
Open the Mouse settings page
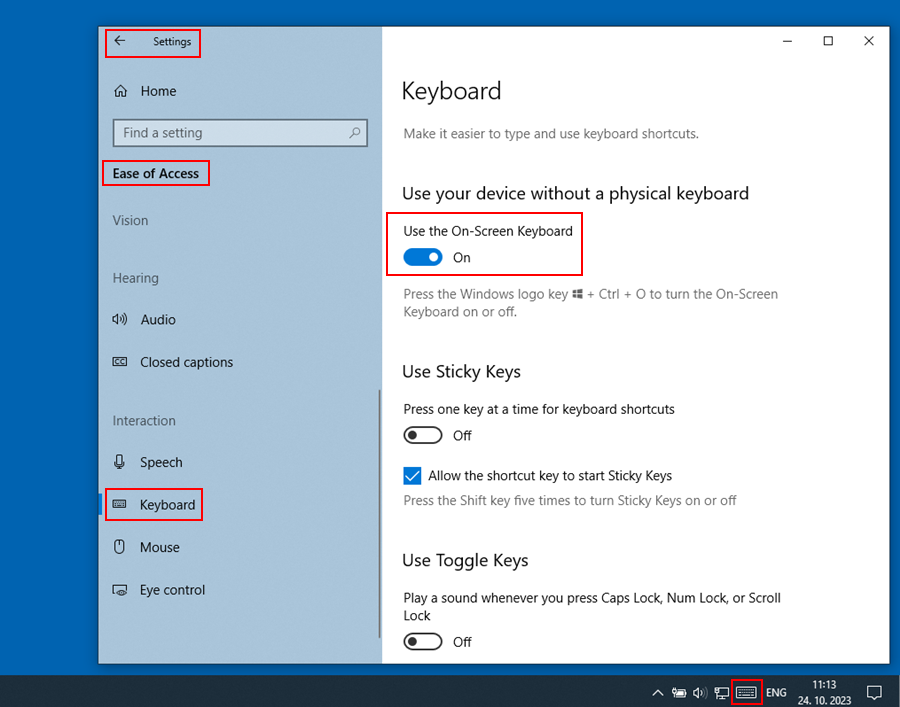[146, 547]
